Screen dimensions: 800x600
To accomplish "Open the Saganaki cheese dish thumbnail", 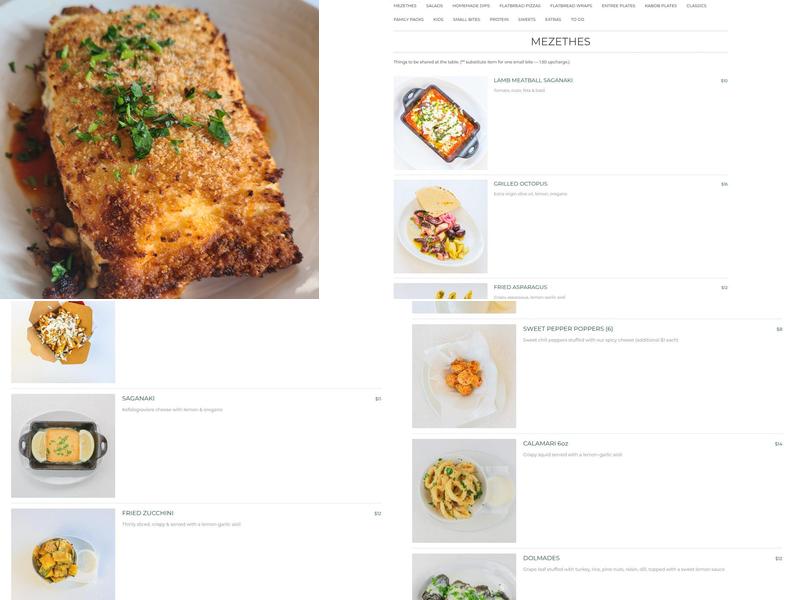I will pos(63,445).
